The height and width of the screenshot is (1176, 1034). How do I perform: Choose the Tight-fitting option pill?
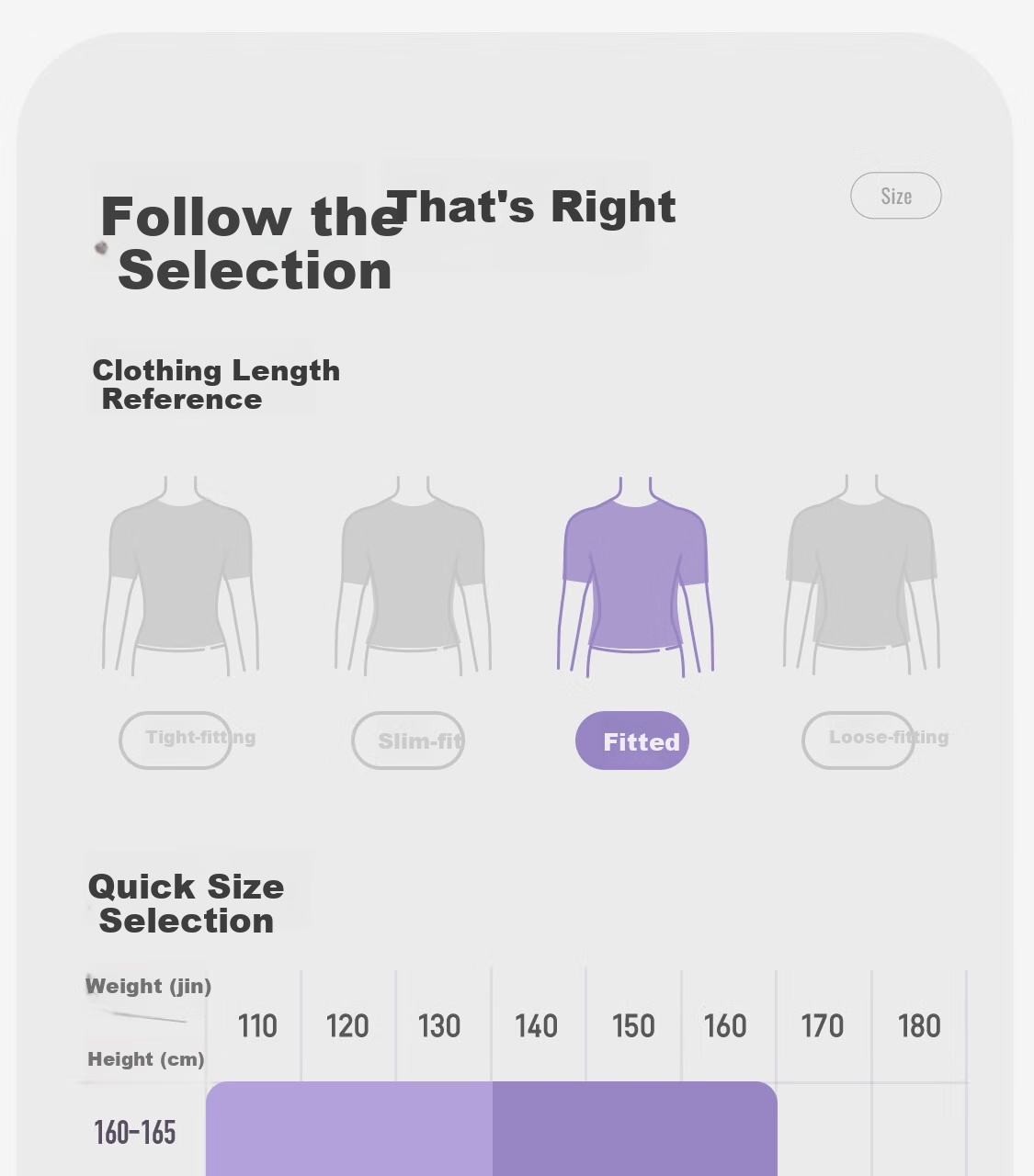click(x=176, y=740)
